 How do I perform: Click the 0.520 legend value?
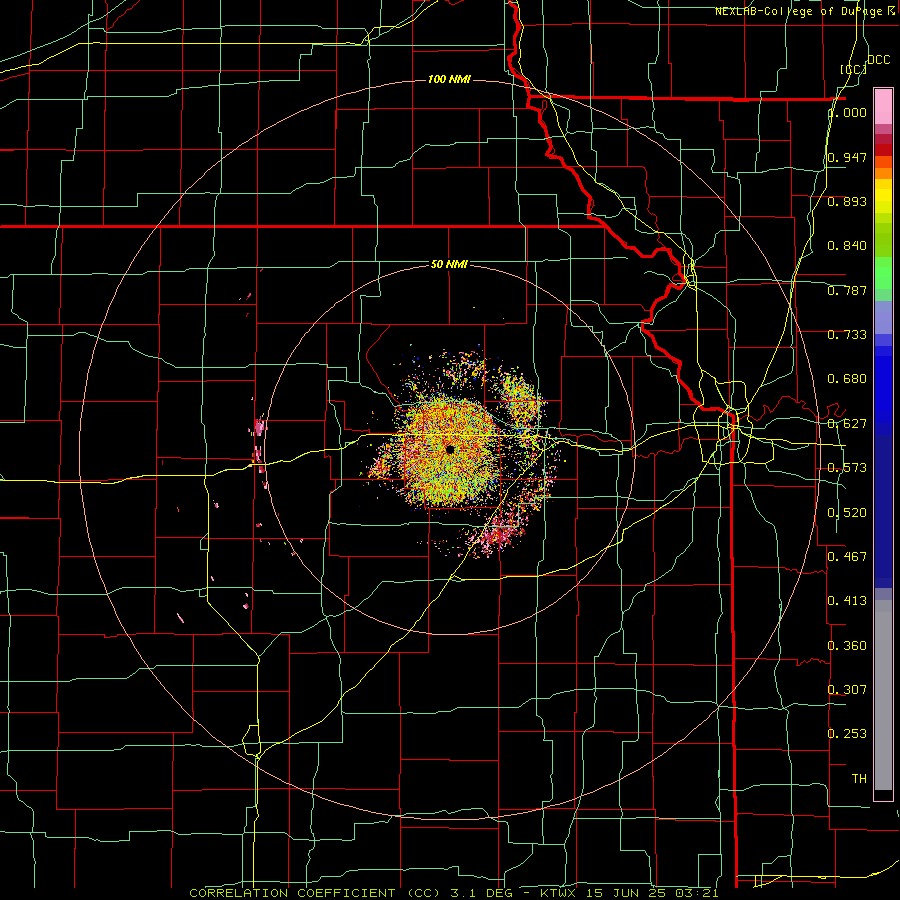coord(847,513)
